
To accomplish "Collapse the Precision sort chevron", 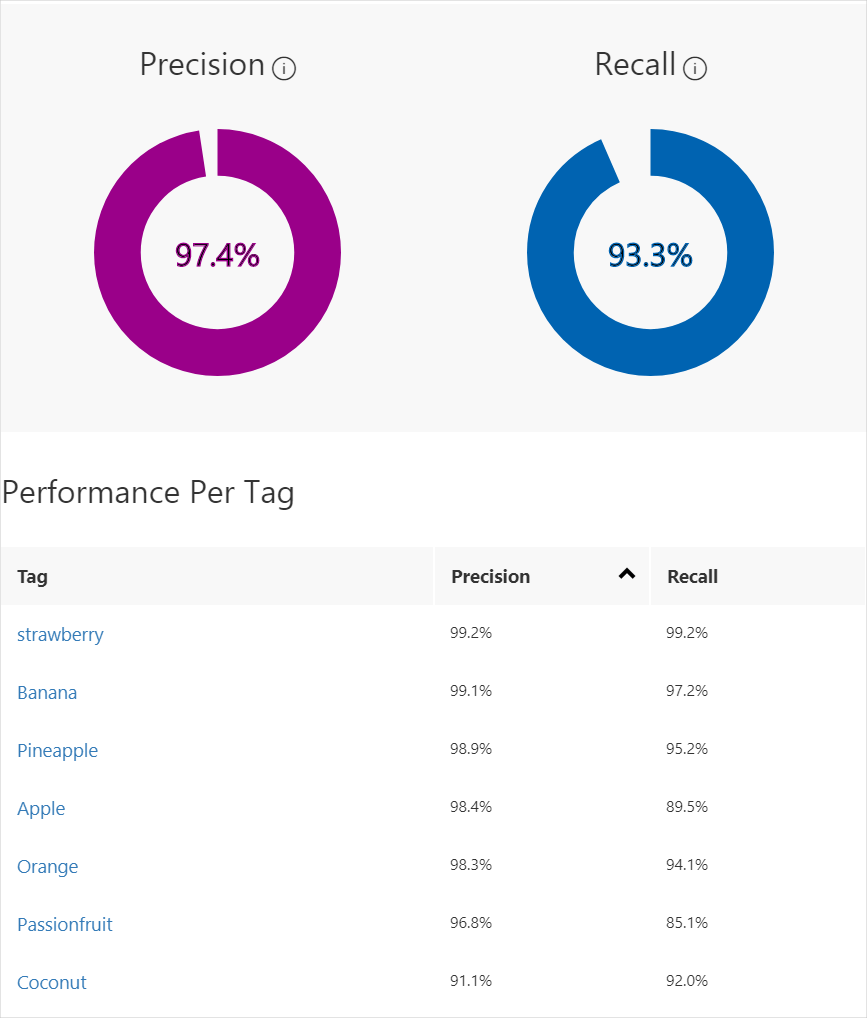I will pos(627,574).
